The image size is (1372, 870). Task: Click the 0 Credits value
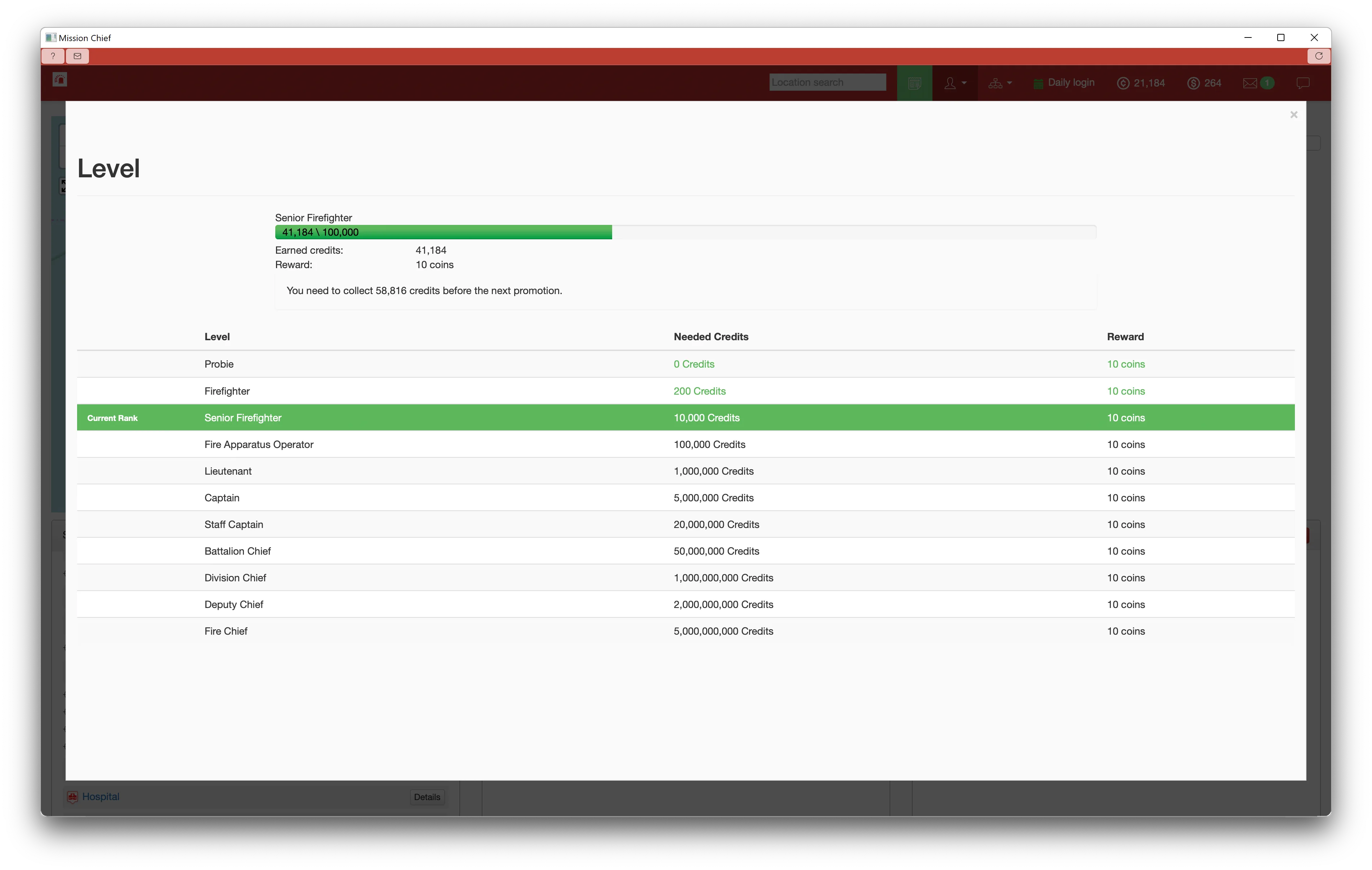pos(694,364)
